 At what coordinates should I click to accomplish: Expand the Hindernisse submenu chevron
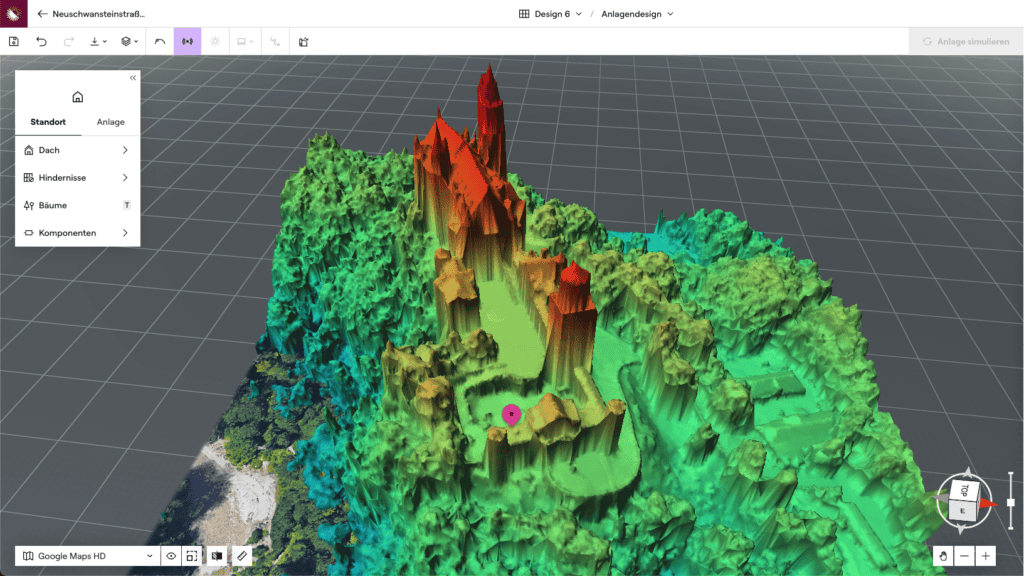coord(125,178)
